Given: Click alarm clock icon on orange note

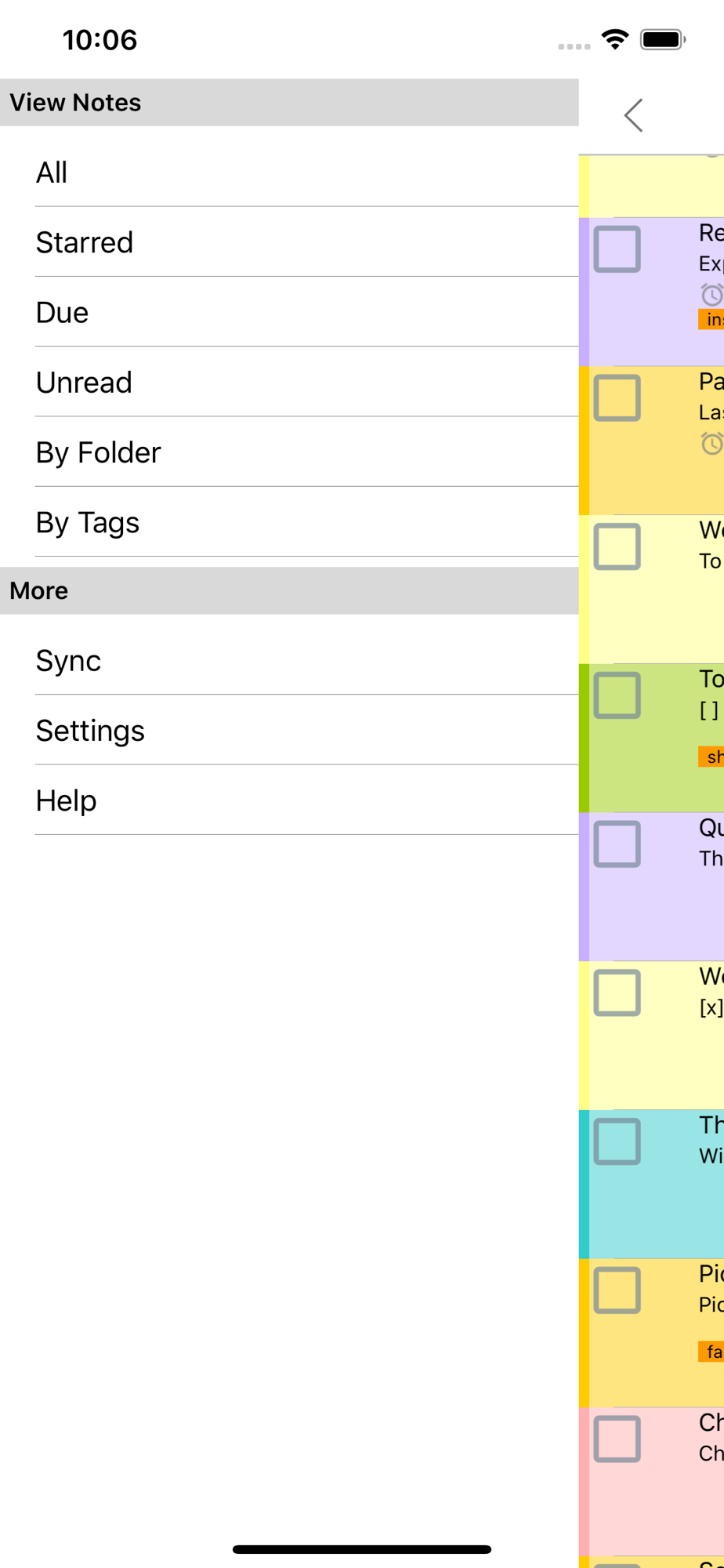Looking at the screenshot, I should (711, 444).
